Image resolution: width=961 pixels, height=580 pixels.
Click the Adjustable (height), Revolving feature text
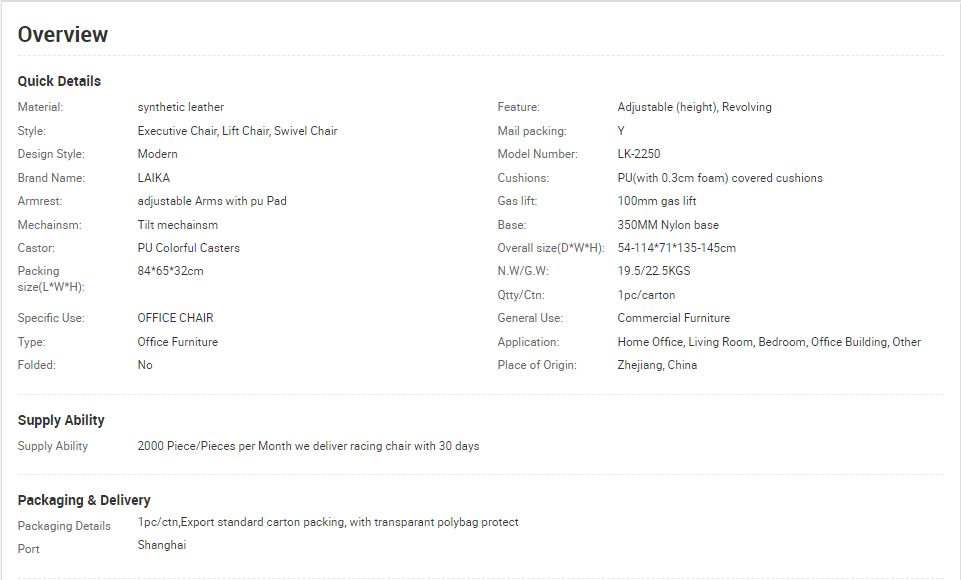[694, 107]
